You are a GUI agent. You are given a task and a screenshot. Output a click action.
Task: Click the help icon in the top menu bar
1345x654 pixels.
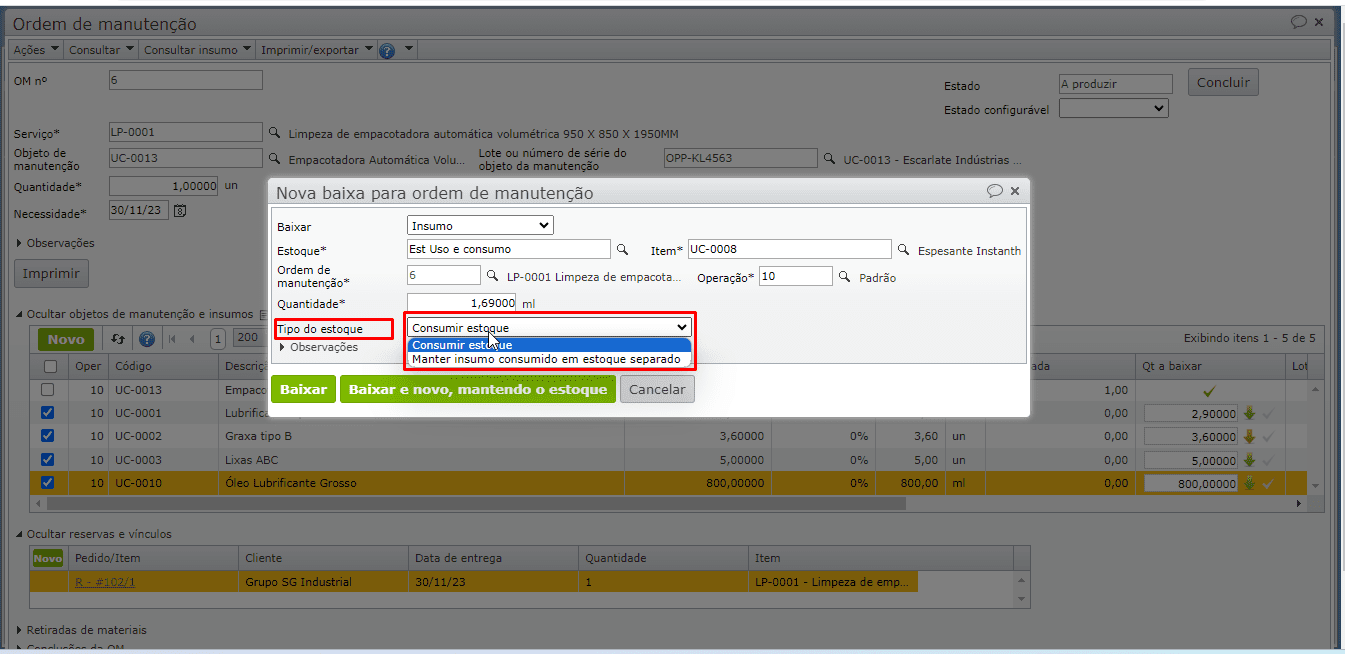(x=387, y=50)
